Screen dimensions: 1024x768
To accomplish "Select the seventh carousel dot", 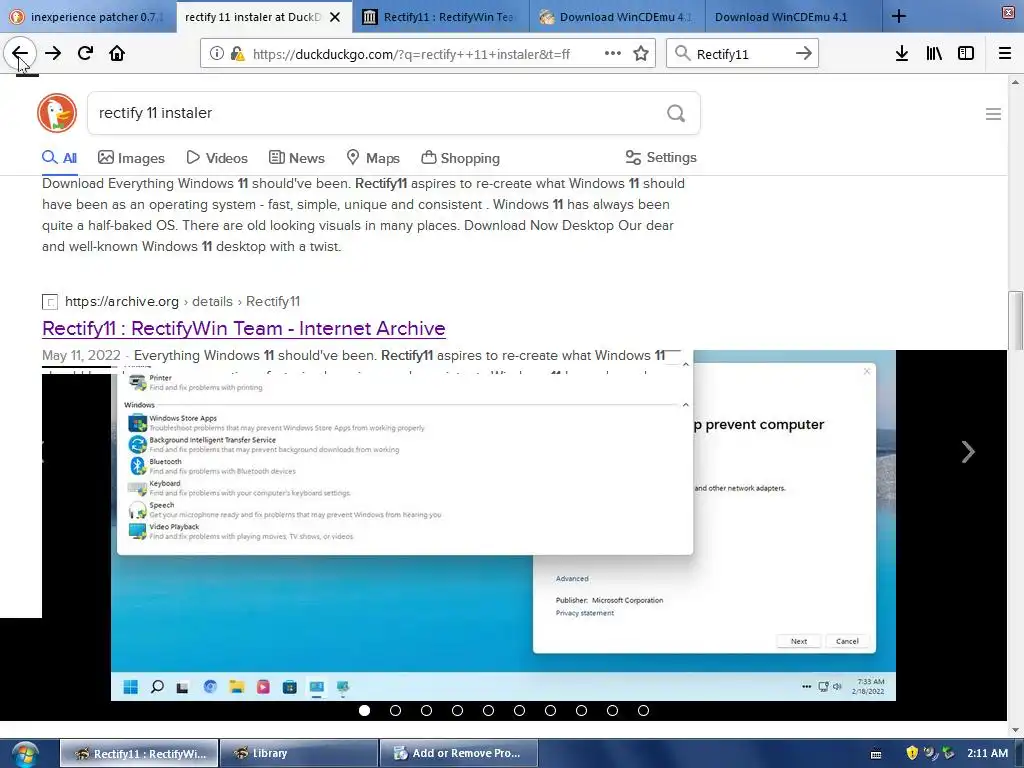I will (551, 711).
